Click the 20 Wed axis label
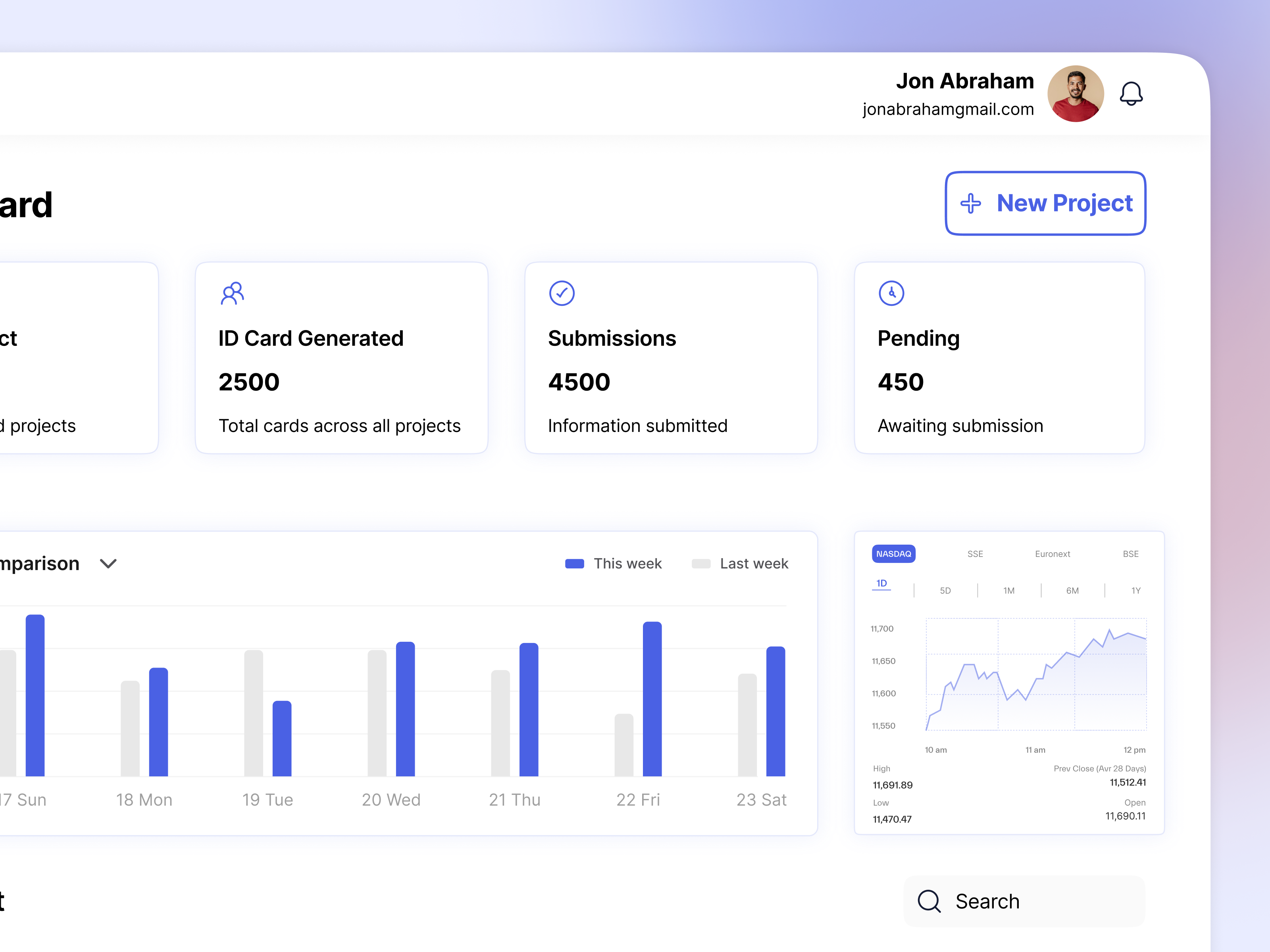The width and height of the screenshot is (1270, 952). click(x=391, y=799)
